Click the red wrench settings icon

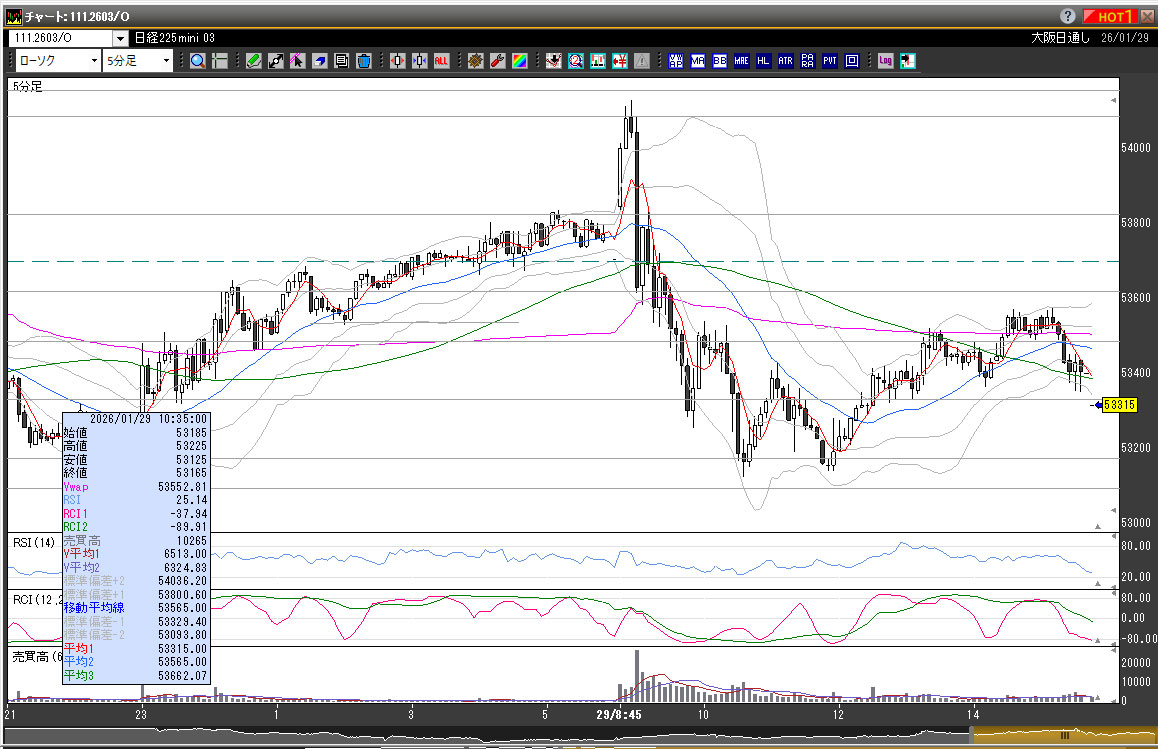click(x=497, y=61)
